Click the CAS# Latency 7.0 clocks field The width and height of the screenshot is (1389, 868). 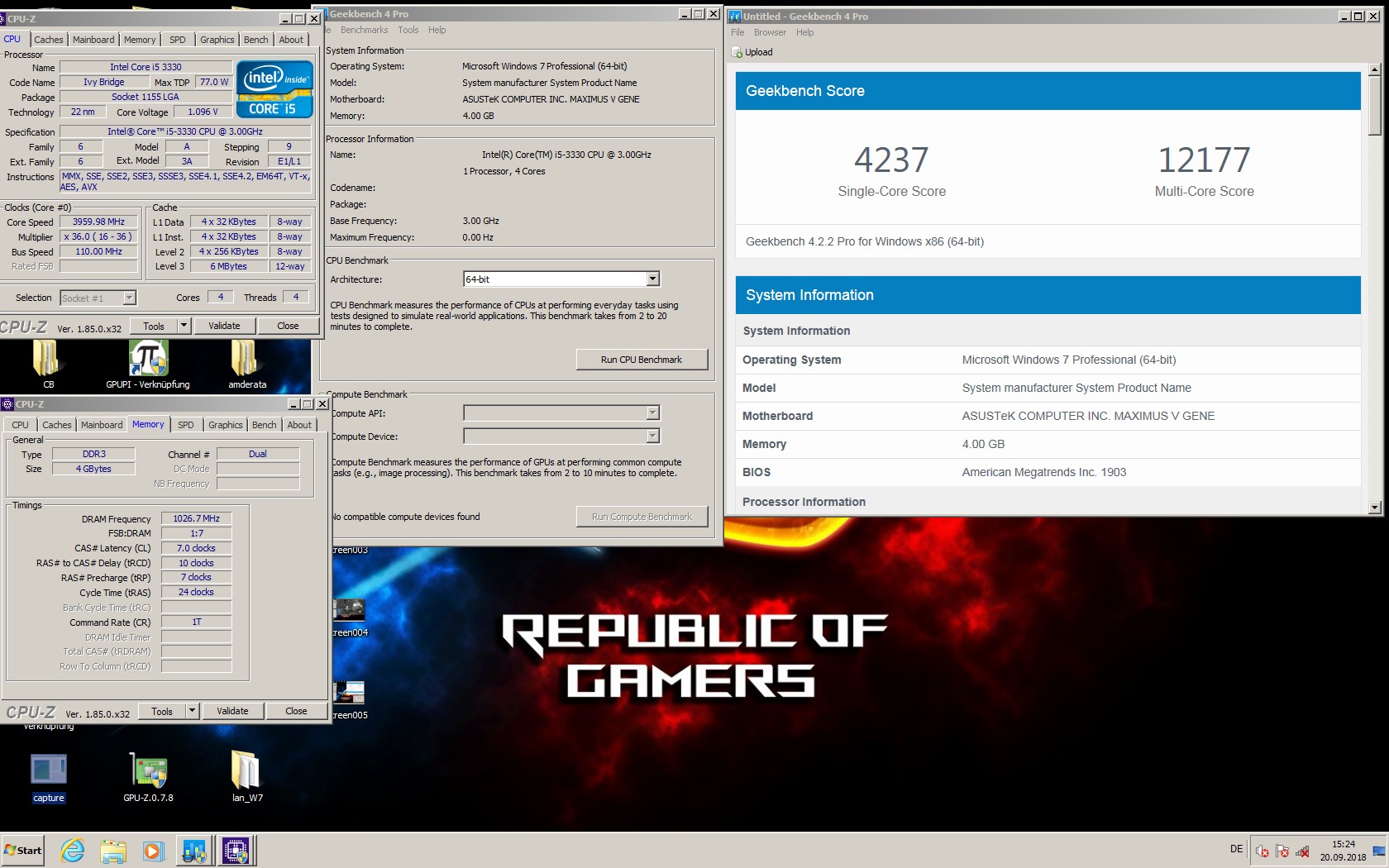(x=196, y=548)
